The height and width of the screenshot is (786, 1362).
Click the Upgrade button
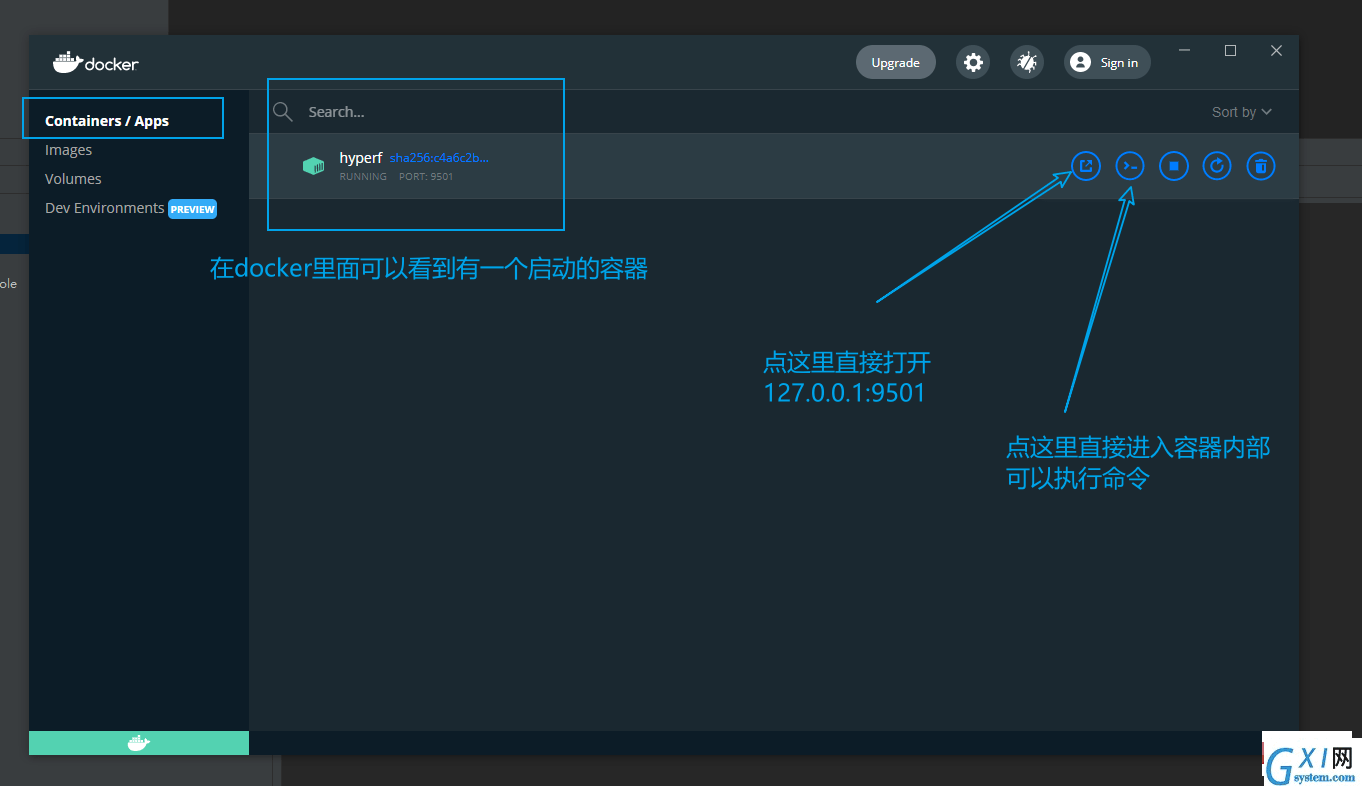(x=895, y=62)
